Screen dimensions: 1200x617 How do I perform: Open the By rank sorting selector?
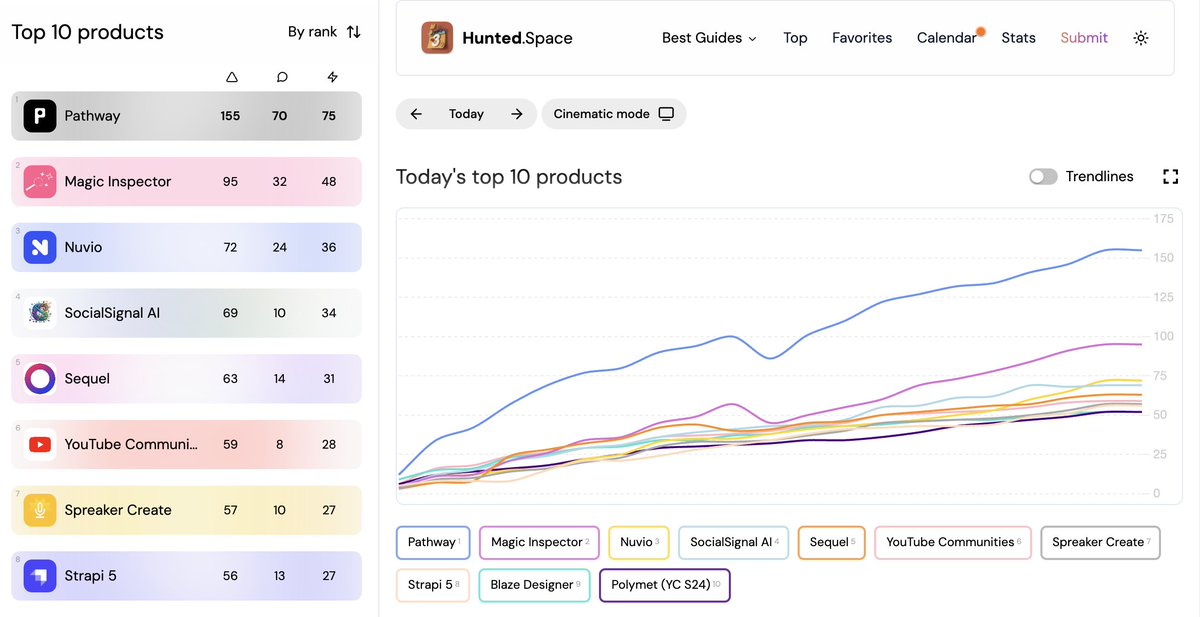[x=324, y=32]
